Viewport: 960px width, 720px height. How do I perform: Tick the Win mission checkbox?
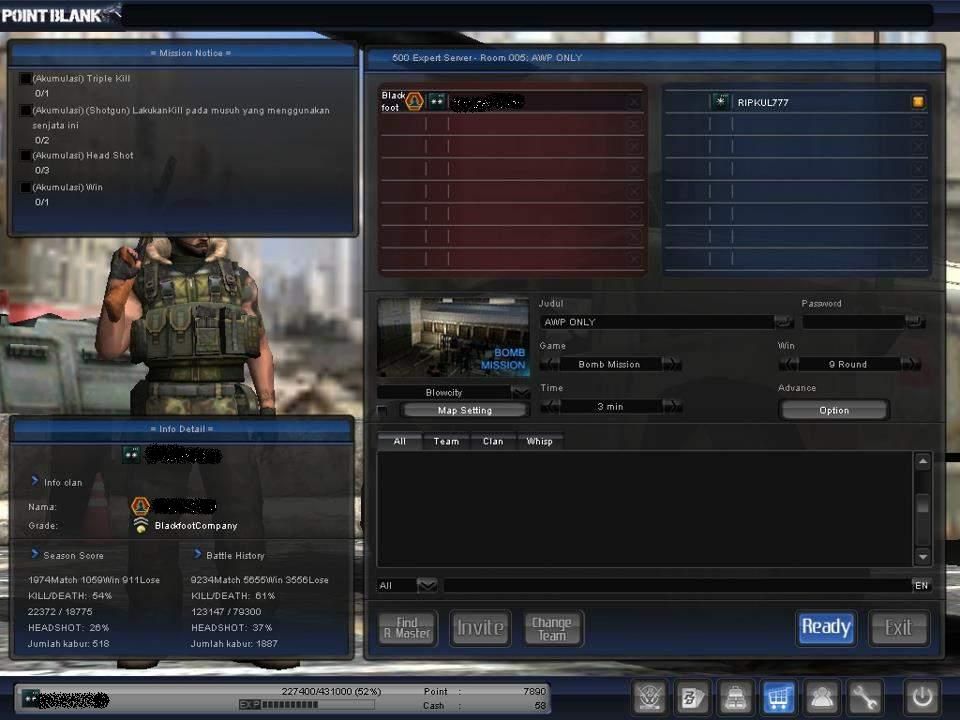tap(26, 187)
